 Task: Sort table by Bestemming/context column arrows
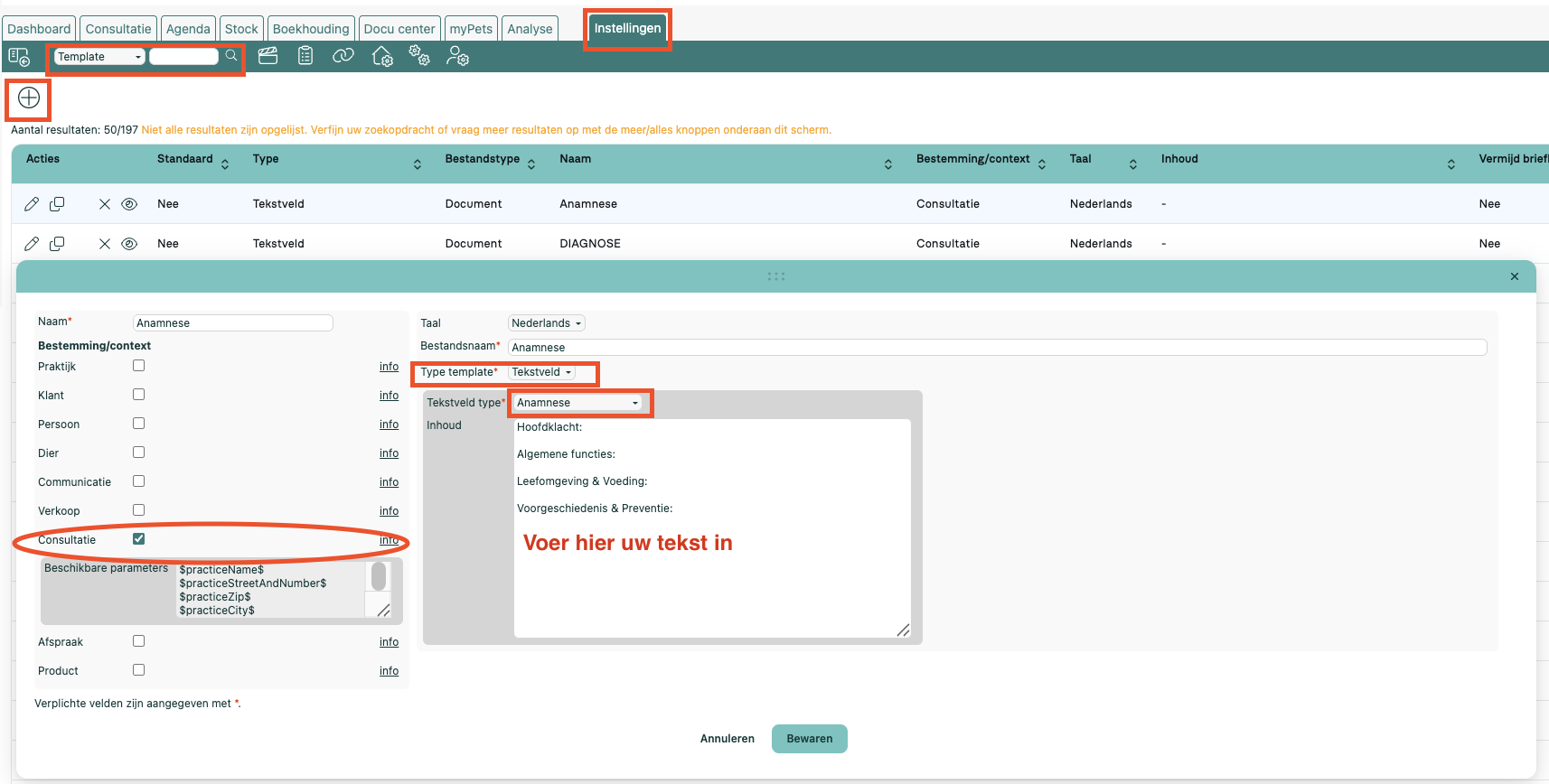1042,163
